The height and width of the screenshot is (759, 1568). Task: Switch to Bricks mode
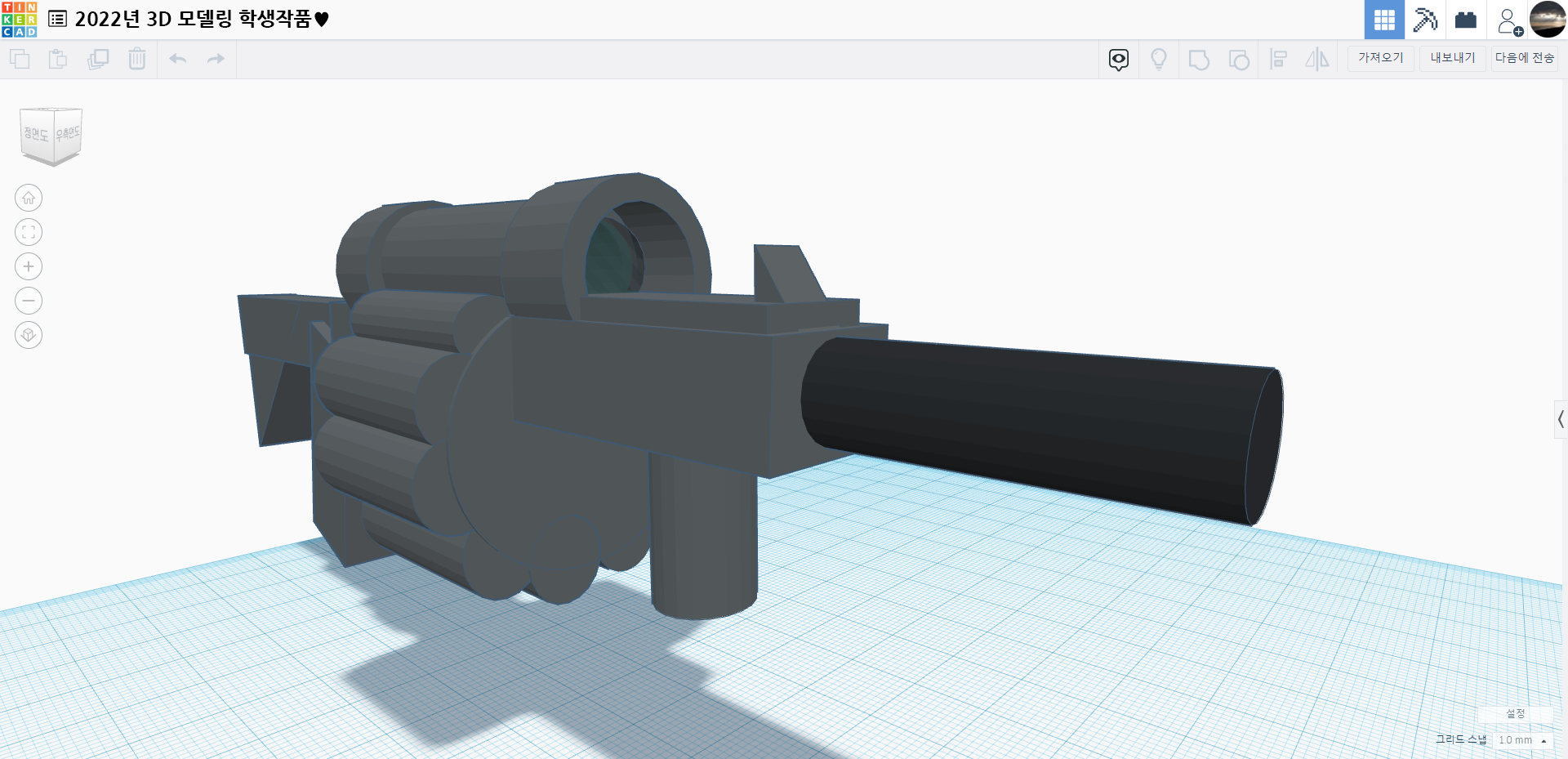tap(1466, 20)
